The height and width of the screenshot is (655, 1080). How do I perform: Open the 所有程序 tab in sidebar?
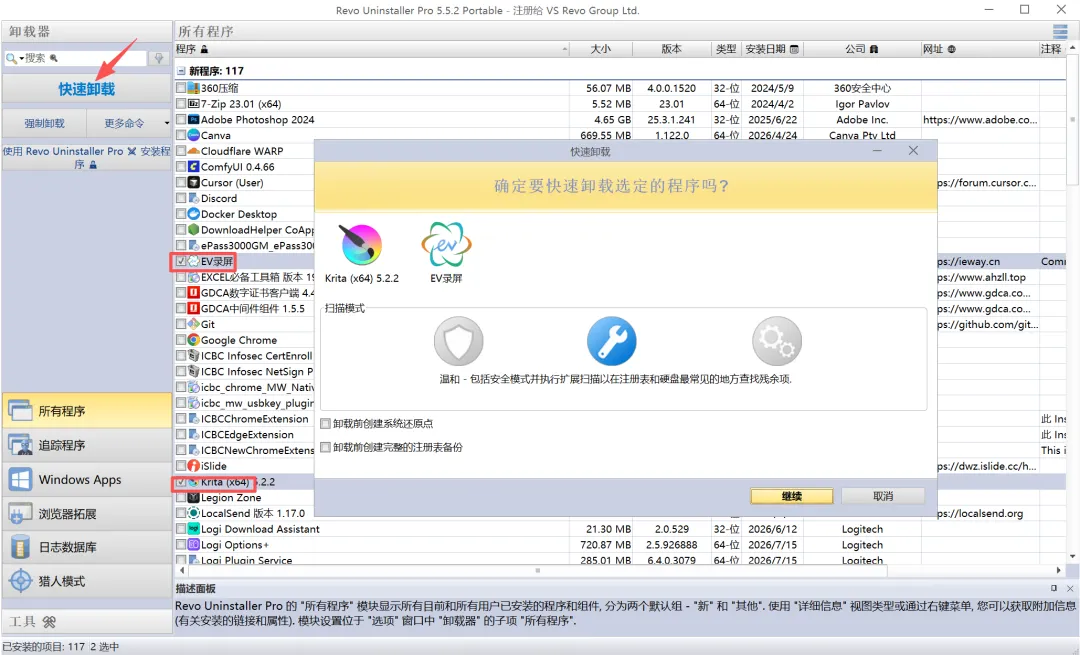(x=87, y=410)
